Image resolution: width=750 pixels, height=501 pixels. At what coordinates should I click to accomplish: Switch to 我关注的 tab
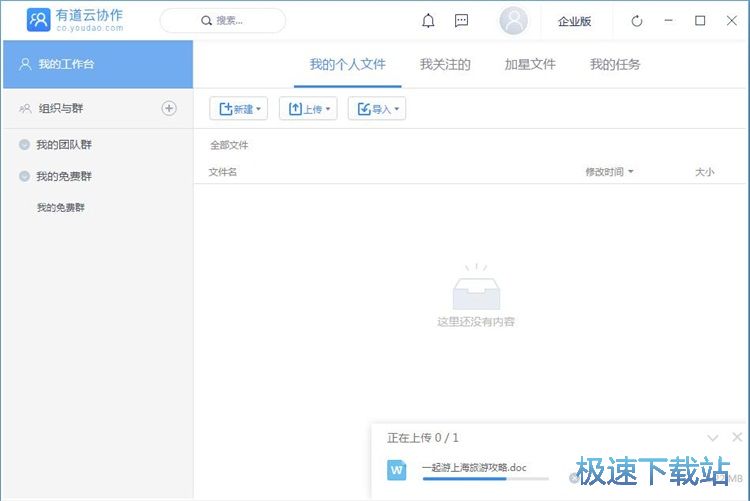pos(445,64)
